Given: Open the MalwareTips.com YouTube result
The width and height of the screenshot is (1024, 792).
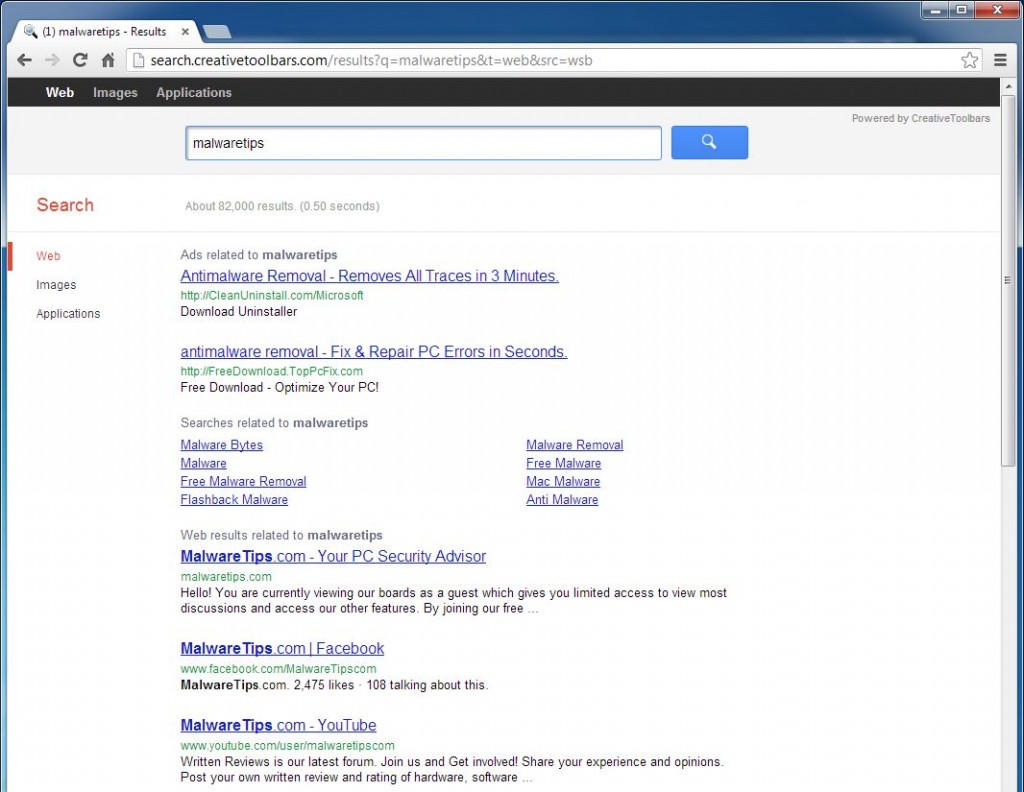Looking at the screenshot, I should 278,725.
